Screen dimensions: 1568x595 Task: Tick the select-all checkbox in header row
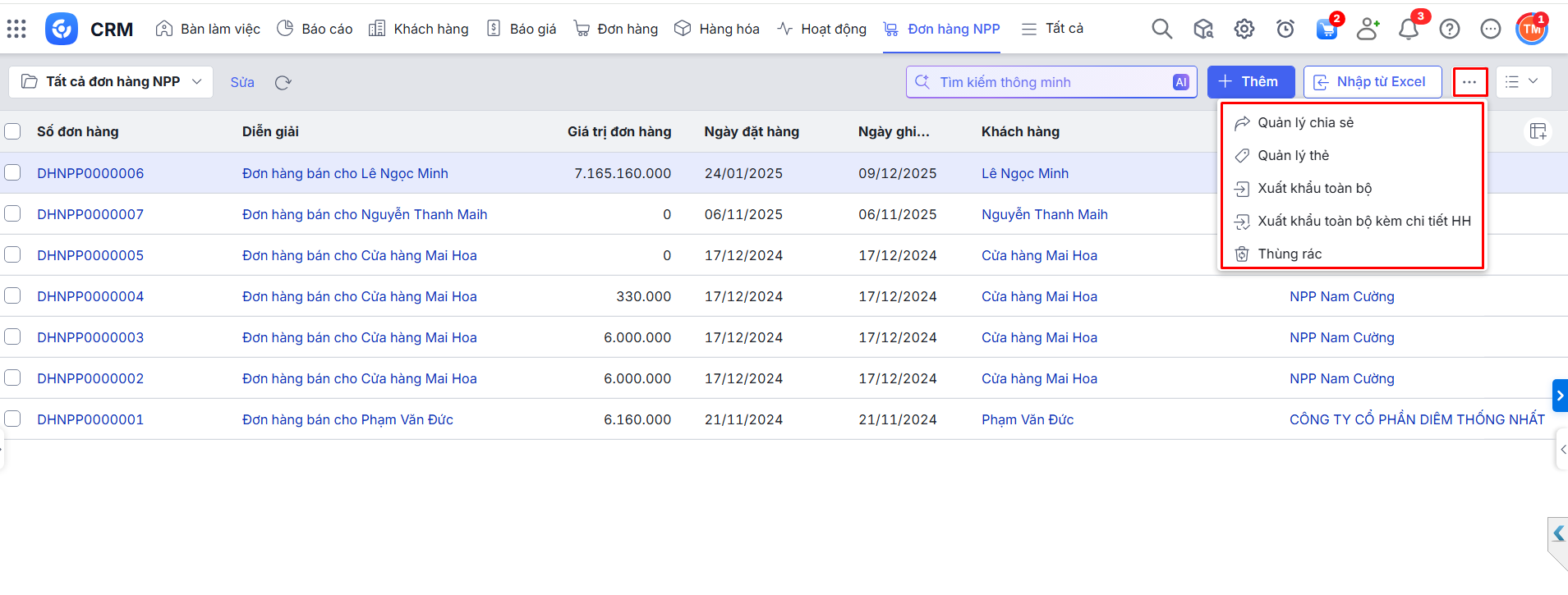point(12,131)
